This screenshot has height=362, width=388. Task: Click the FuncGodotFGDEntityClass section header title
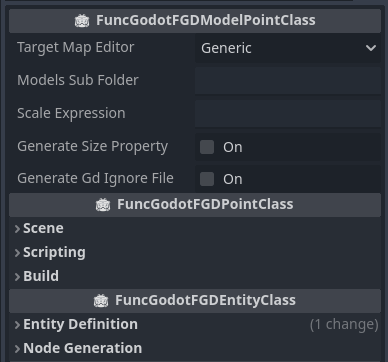[205, 300]
